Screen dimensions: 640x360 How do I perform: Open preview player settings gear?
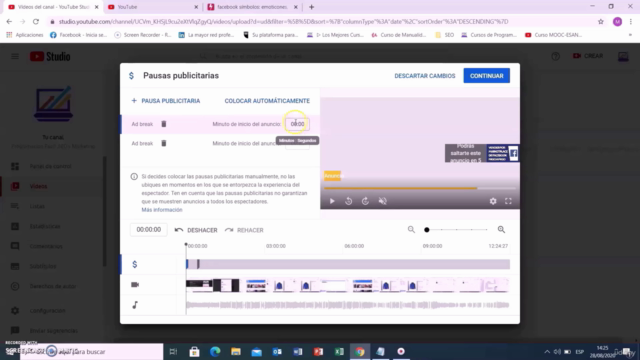click(x=493, y=201)
